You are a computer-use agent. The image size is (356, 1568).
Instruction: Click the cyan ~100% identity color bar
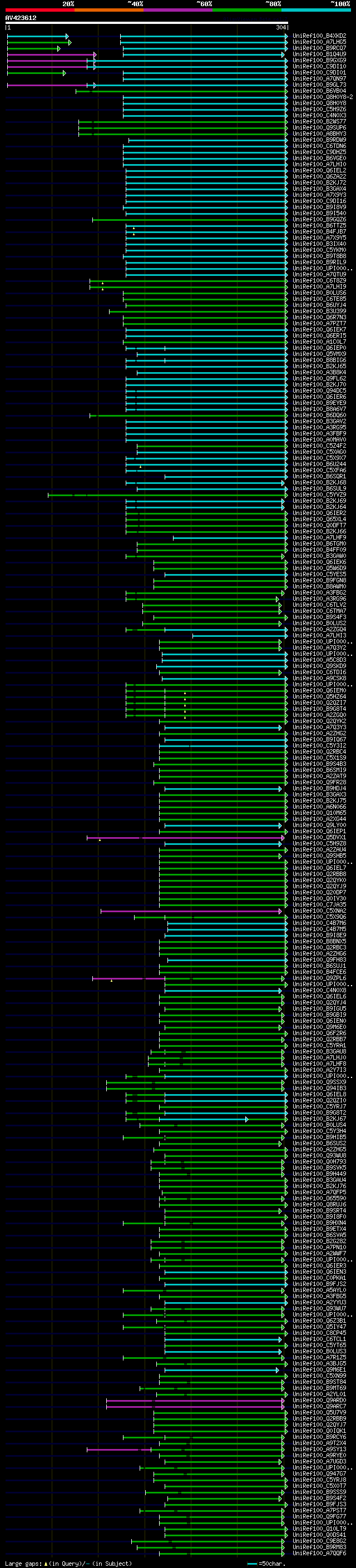(x=317, y=10)
